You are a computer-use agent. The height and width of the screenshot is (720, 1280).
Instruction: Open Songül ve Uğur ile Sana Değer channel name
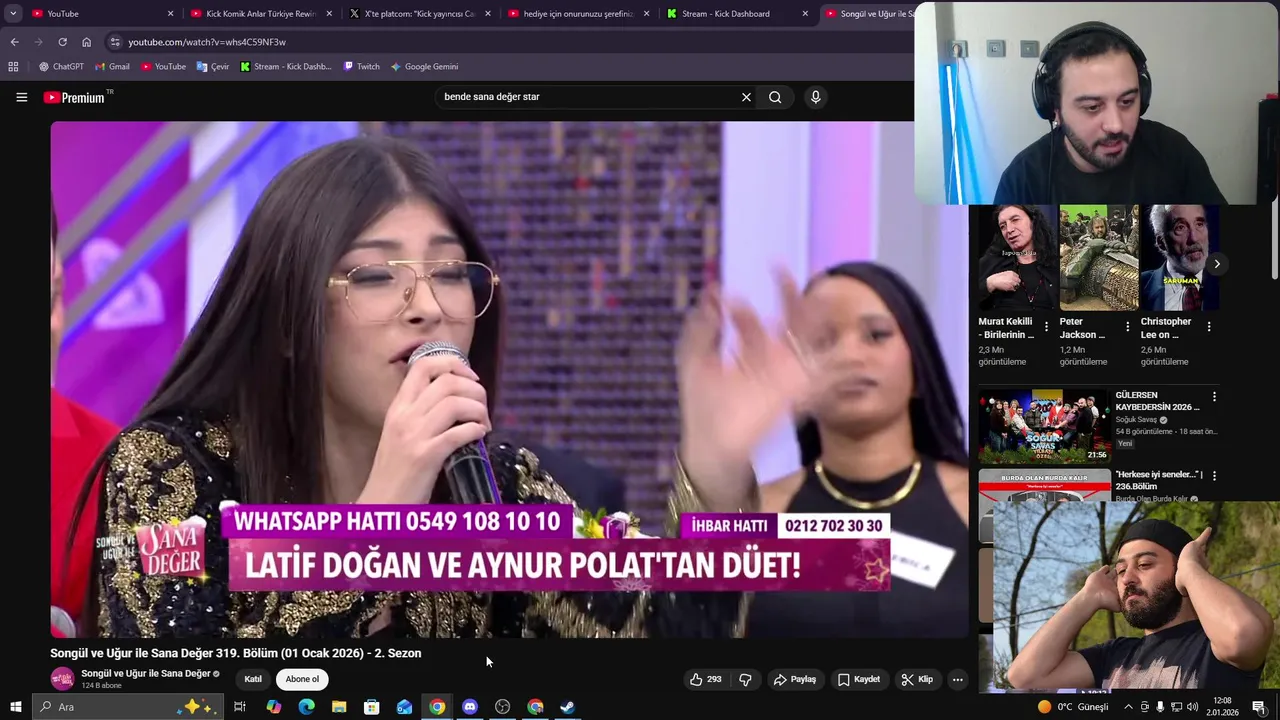(x=146, y=673)
